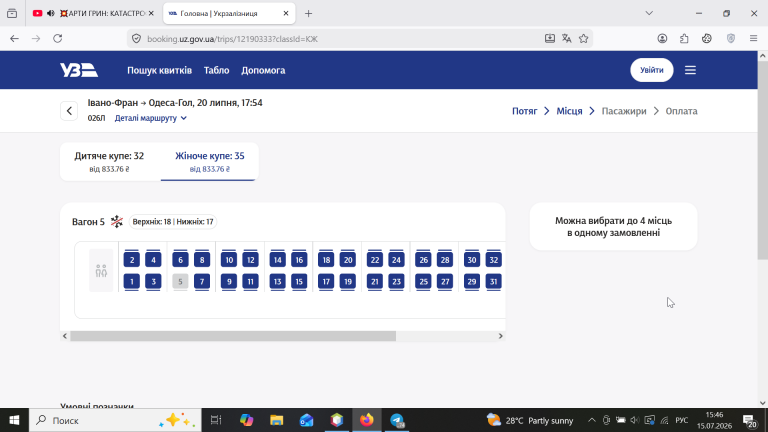This screenshot has height=432, width=768.
Task: Select seat 12 in wagon 5
Action: click(x=250, y=260)
